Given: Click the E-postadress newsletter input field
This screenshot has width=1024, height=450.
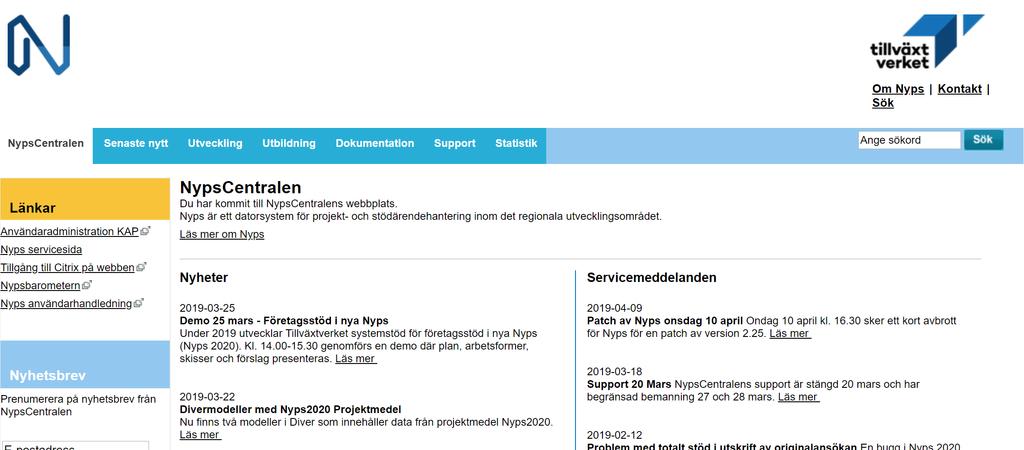Looking at the screenshot, I should (x=74, y=445).
